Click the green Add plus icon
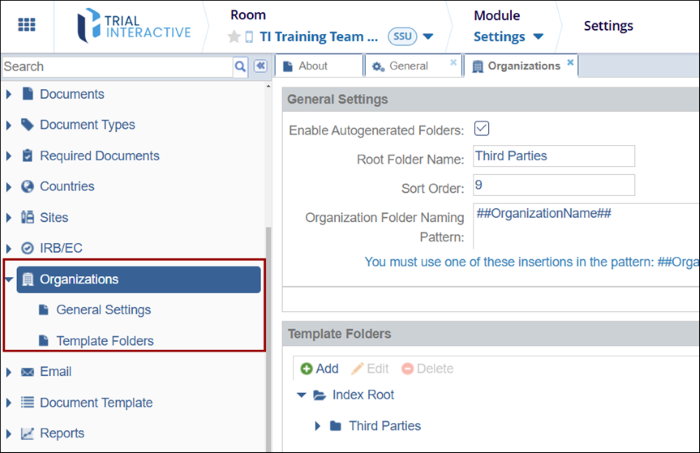The width and height of the screenshot is (700, 453). [306, 369]
